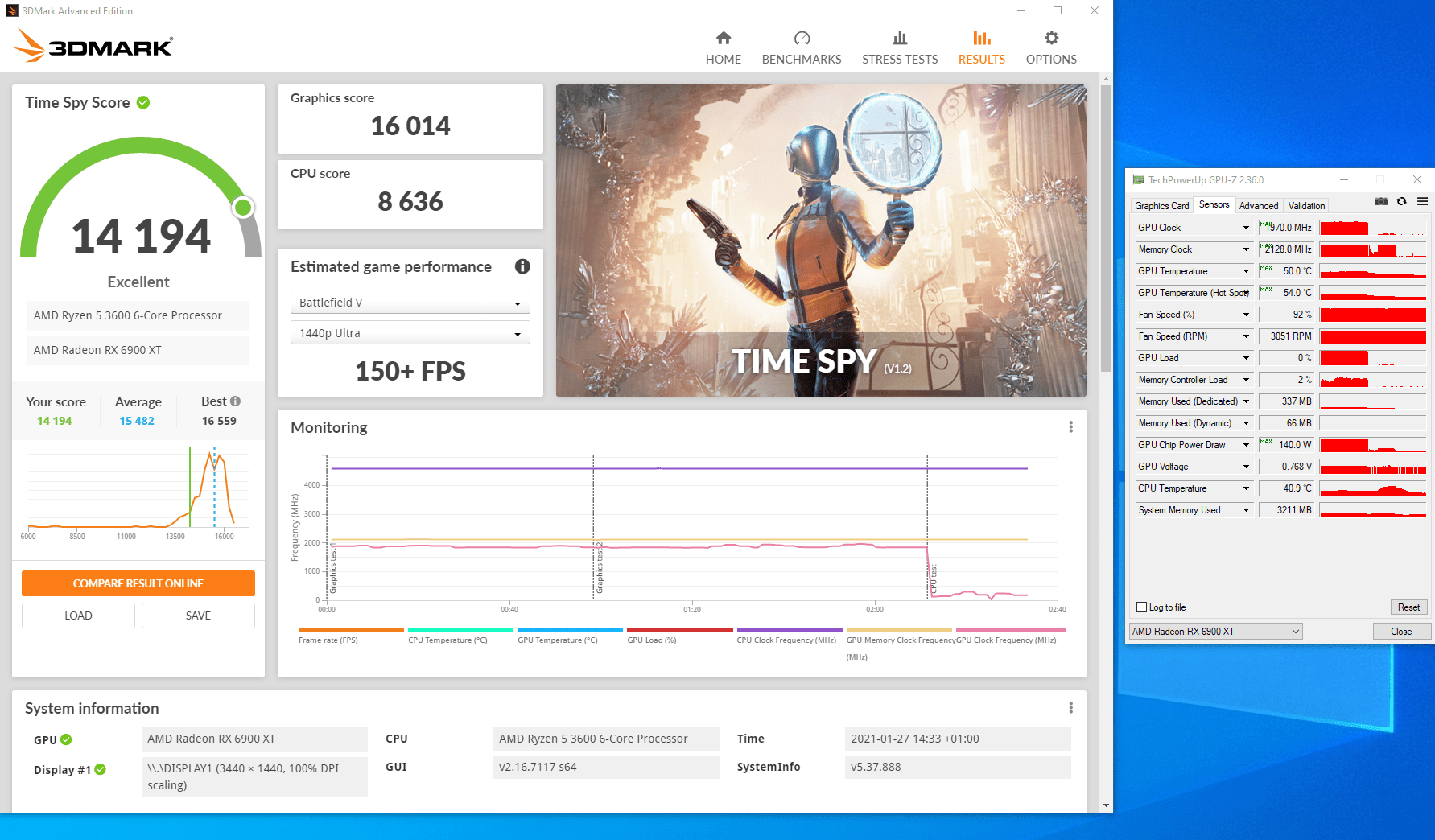1435x840 pixels.
Task: Go to the Home page
Action: (723, 48)
